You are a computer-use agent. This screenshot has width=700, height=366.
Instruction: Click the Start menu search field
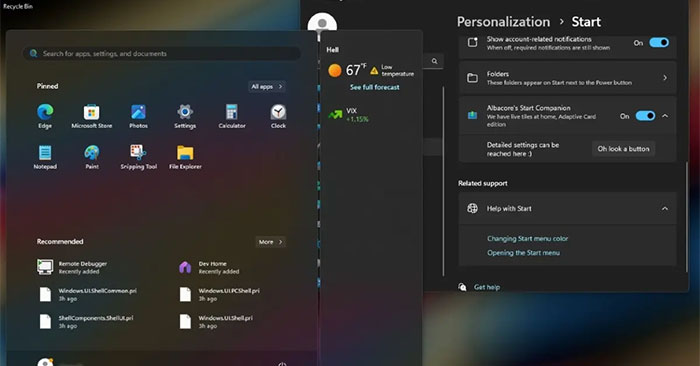[162, 54]
